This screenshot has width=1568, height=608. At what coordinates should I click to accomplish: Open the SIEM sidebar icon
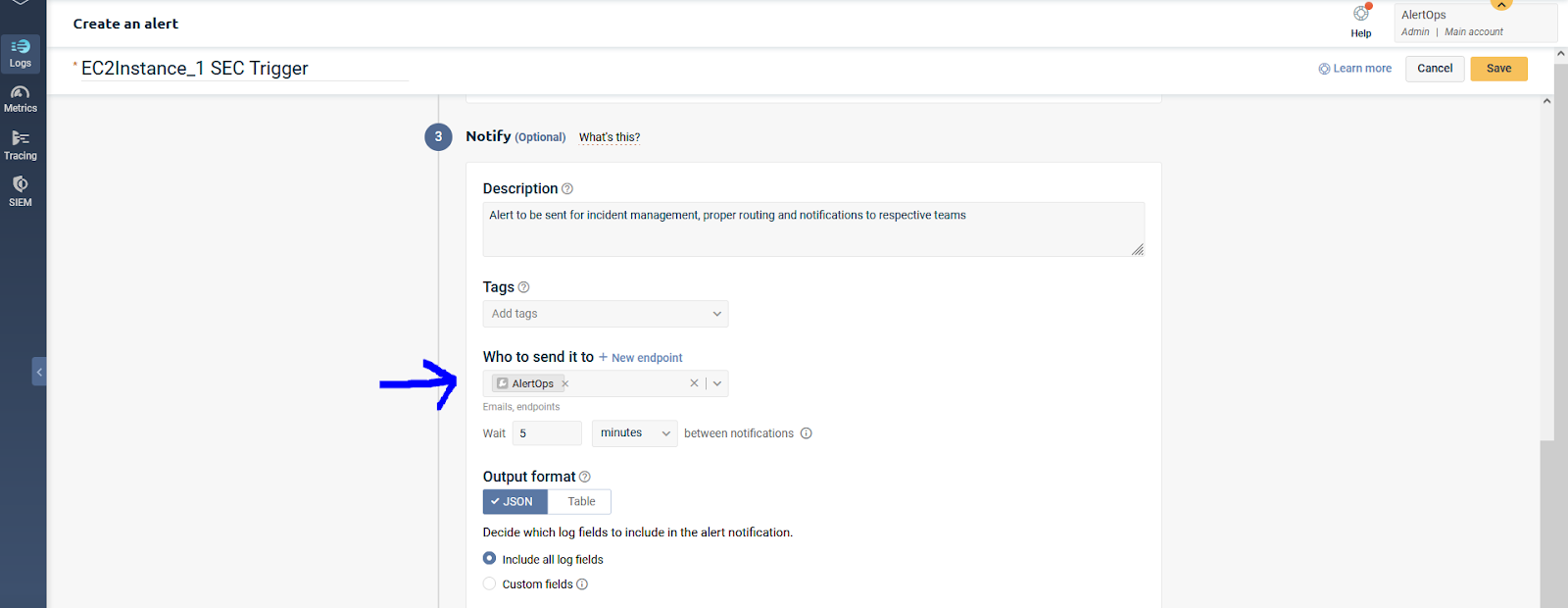pos(21,191)
